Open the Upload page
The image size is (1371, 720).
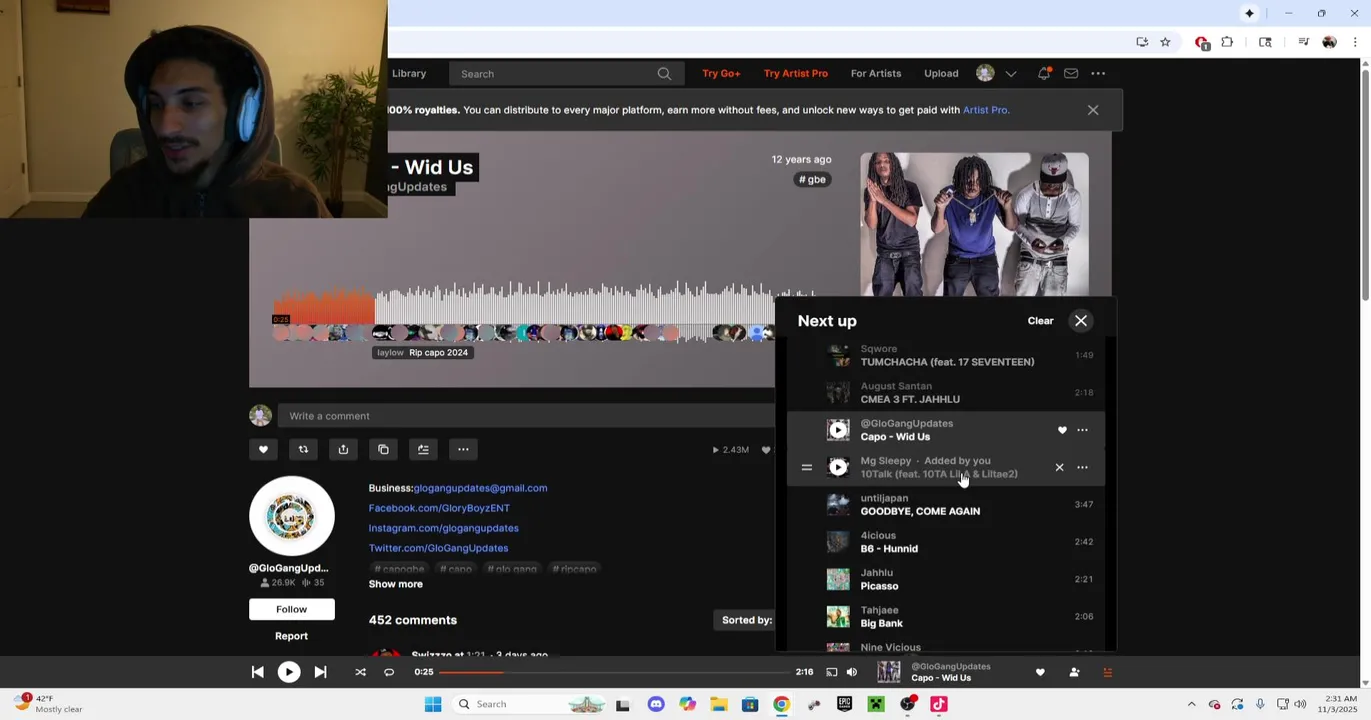tap(941, 73)
